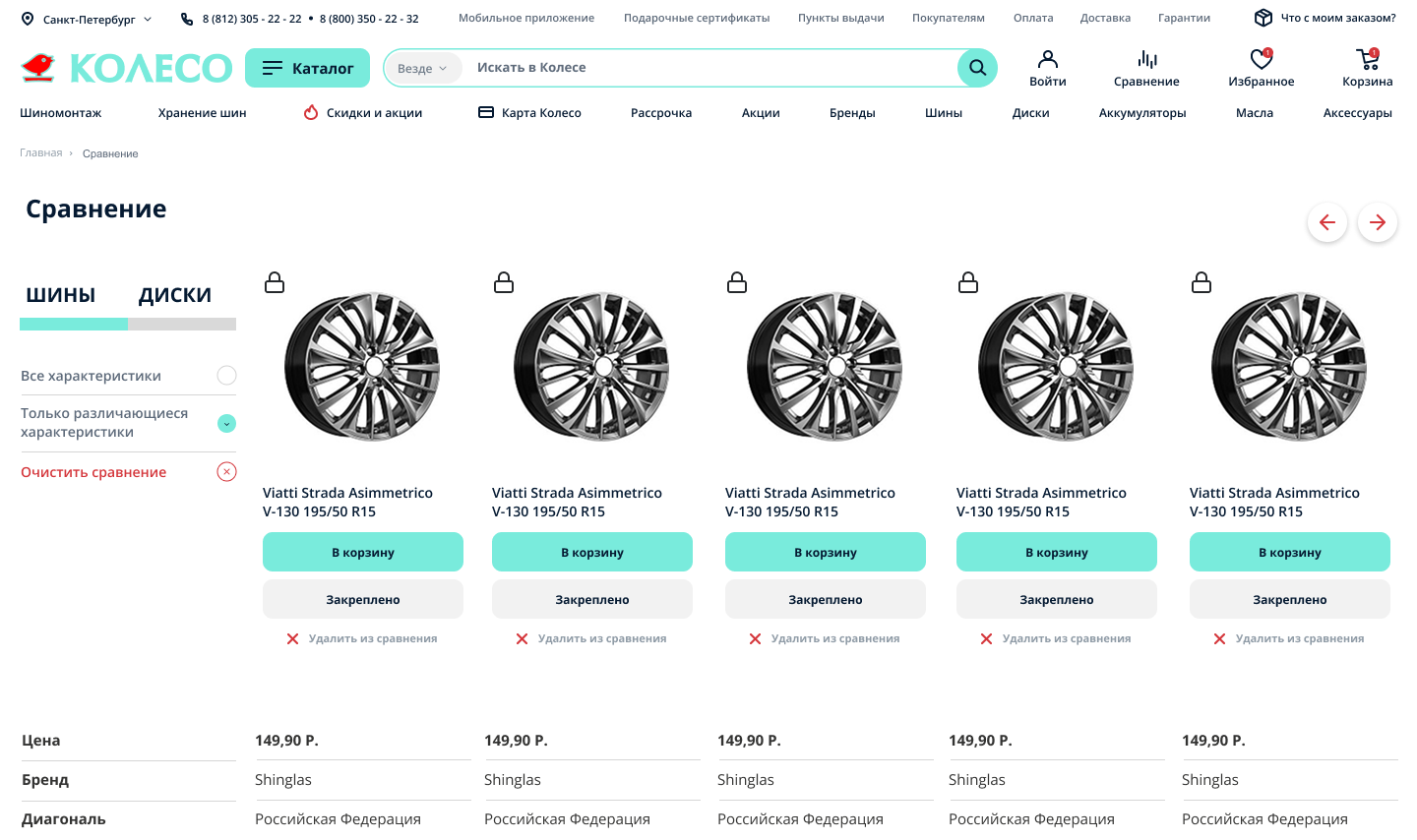Open the Оплата link

click(x=1033, y=18)
